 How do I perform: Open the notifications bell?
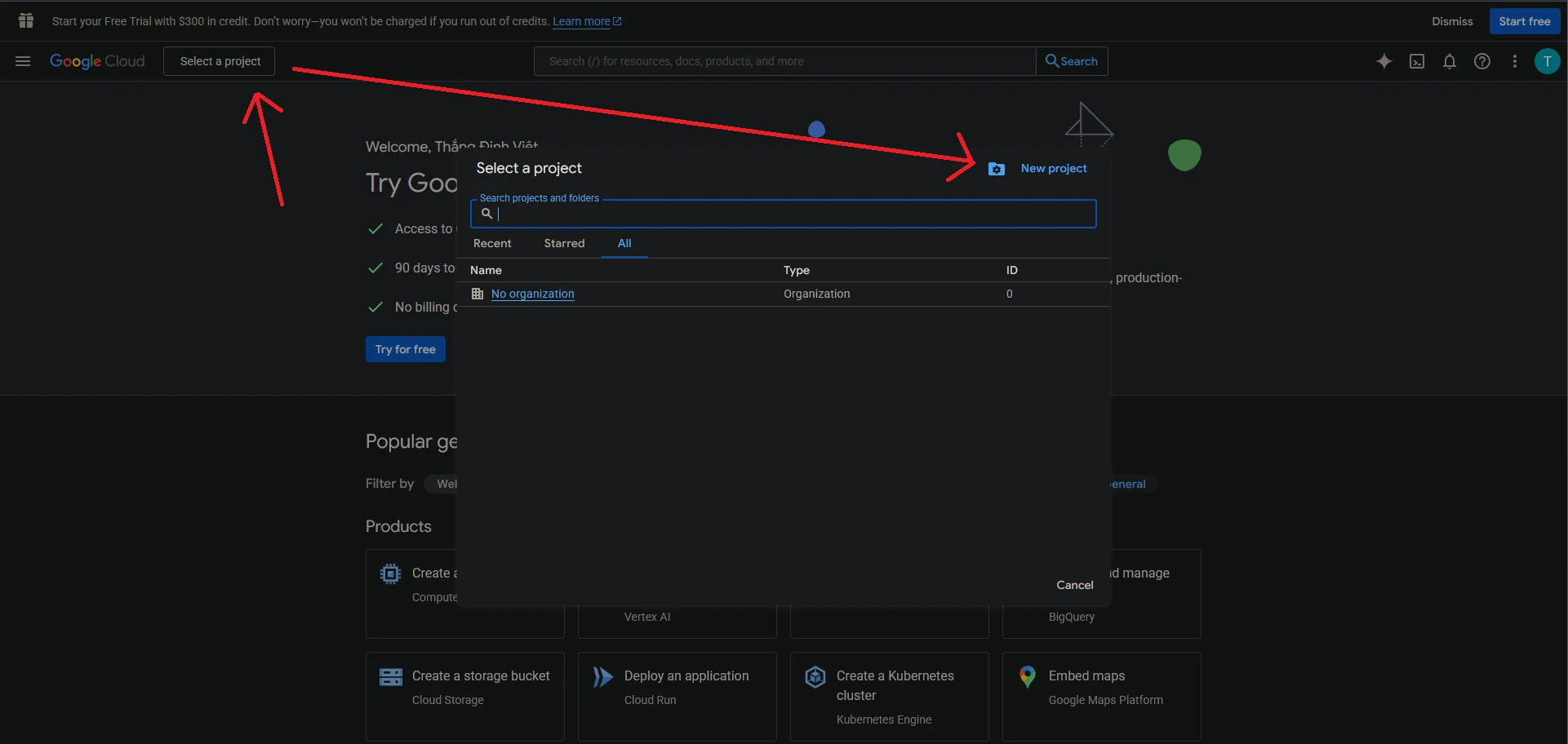tap(1450, 61)
